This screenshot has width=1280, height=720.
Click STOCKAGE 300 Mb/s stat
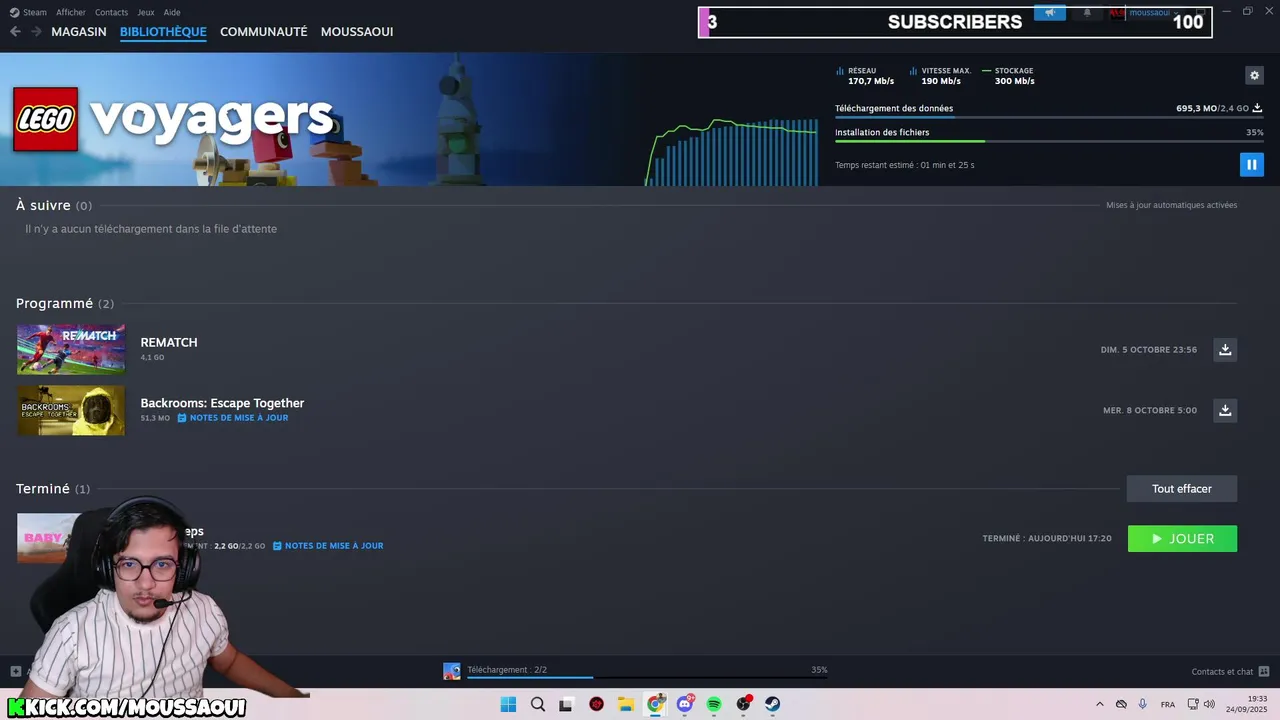[x=1008, y=76]
